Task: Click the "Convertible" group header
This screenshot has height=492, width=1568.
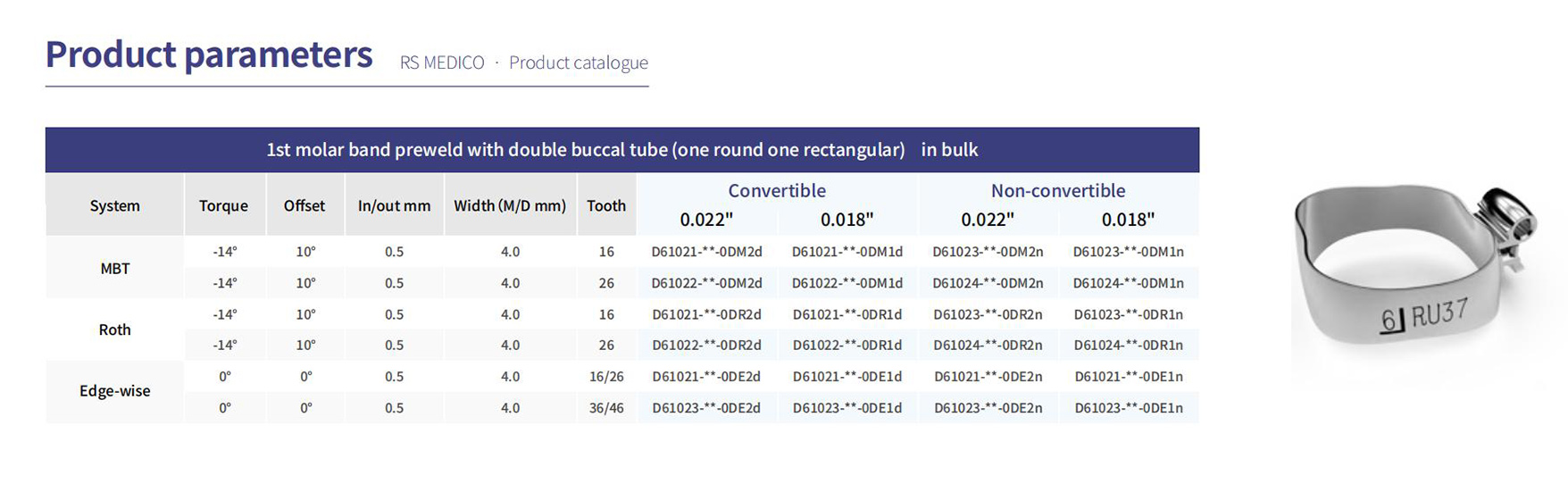Action: tap(777, 190)
